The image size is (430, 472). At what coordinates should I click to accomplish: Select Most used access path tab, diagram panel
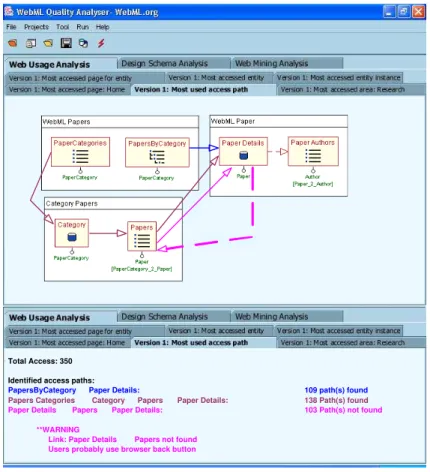203,90
